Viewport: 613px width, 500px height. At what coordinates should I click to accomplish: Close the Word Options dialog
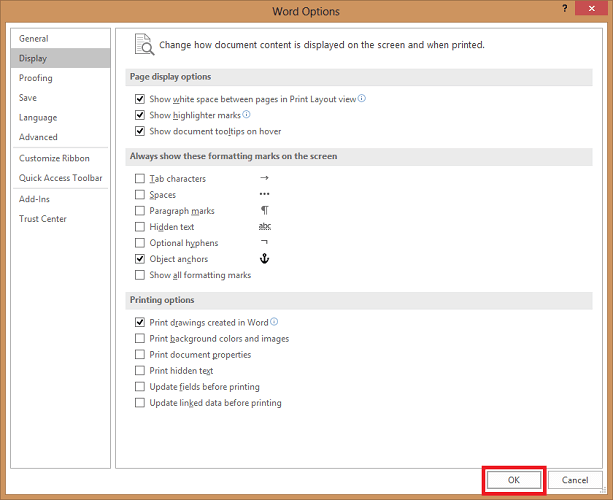pyautogui.click(x=596, y=11)
